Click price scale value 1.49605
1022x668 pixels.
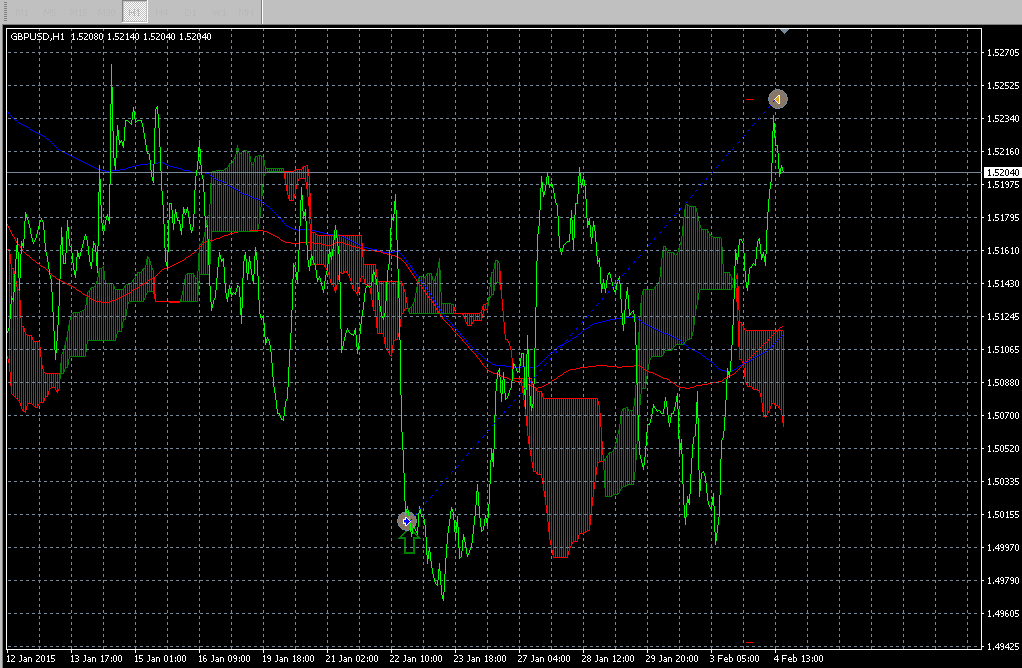[1002, 614]
